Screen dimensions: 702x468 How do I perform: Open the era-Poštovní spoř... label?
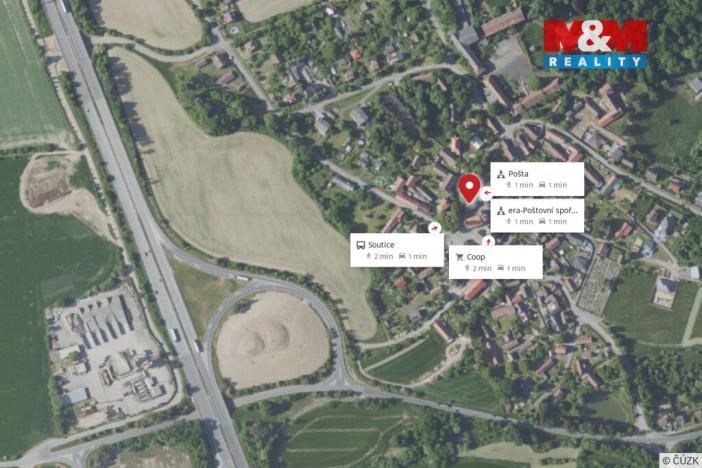point(543,210)
